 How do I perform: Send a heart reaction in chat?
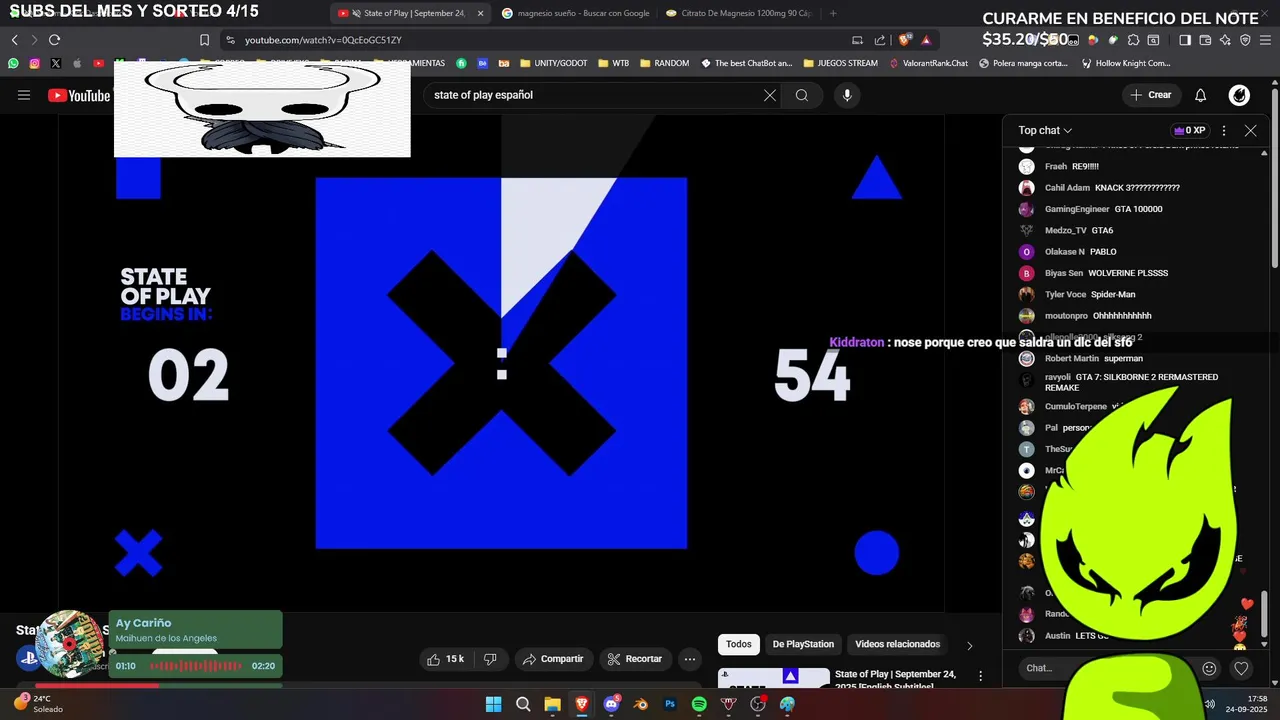click(1241, 668)
